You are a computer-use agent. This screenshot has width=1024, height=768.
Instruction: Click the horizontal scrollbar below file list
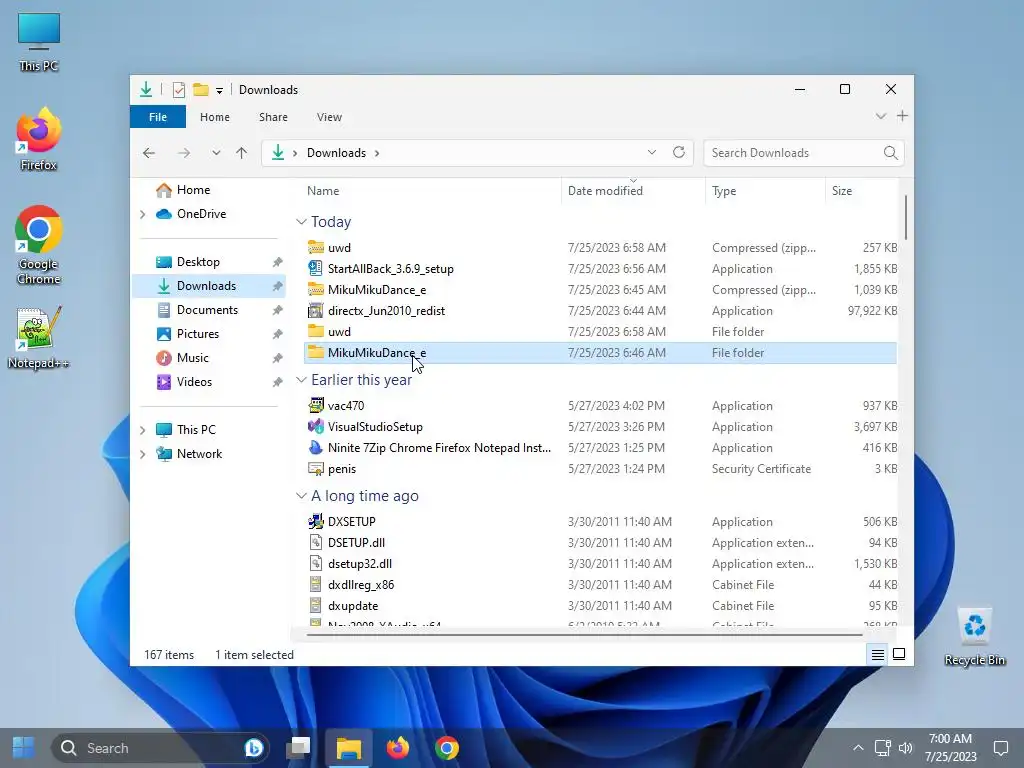(584, 633)
